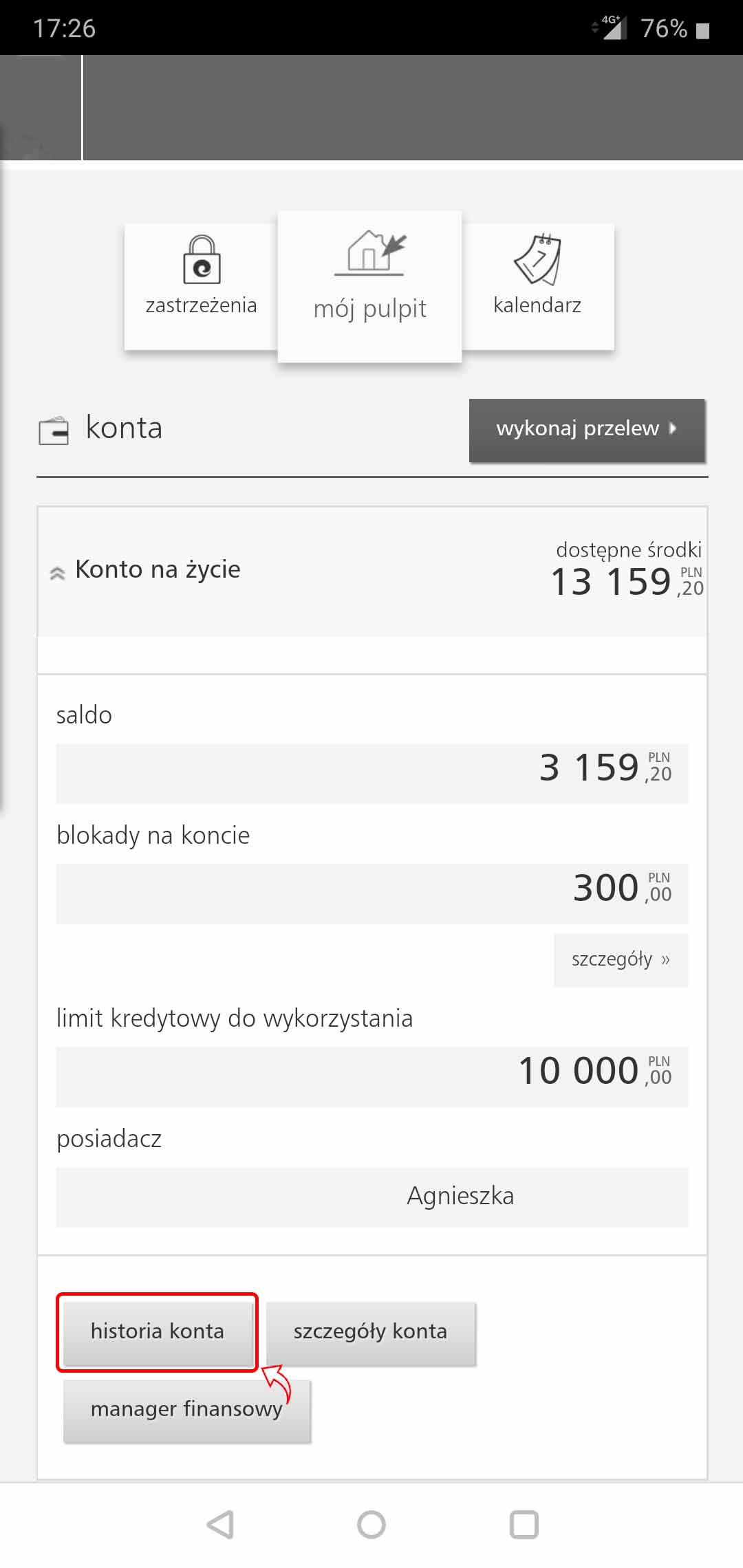Tap the posiadacz Agnieszka field
The width and height of the screenshot is (743, 1568).
371,1196
